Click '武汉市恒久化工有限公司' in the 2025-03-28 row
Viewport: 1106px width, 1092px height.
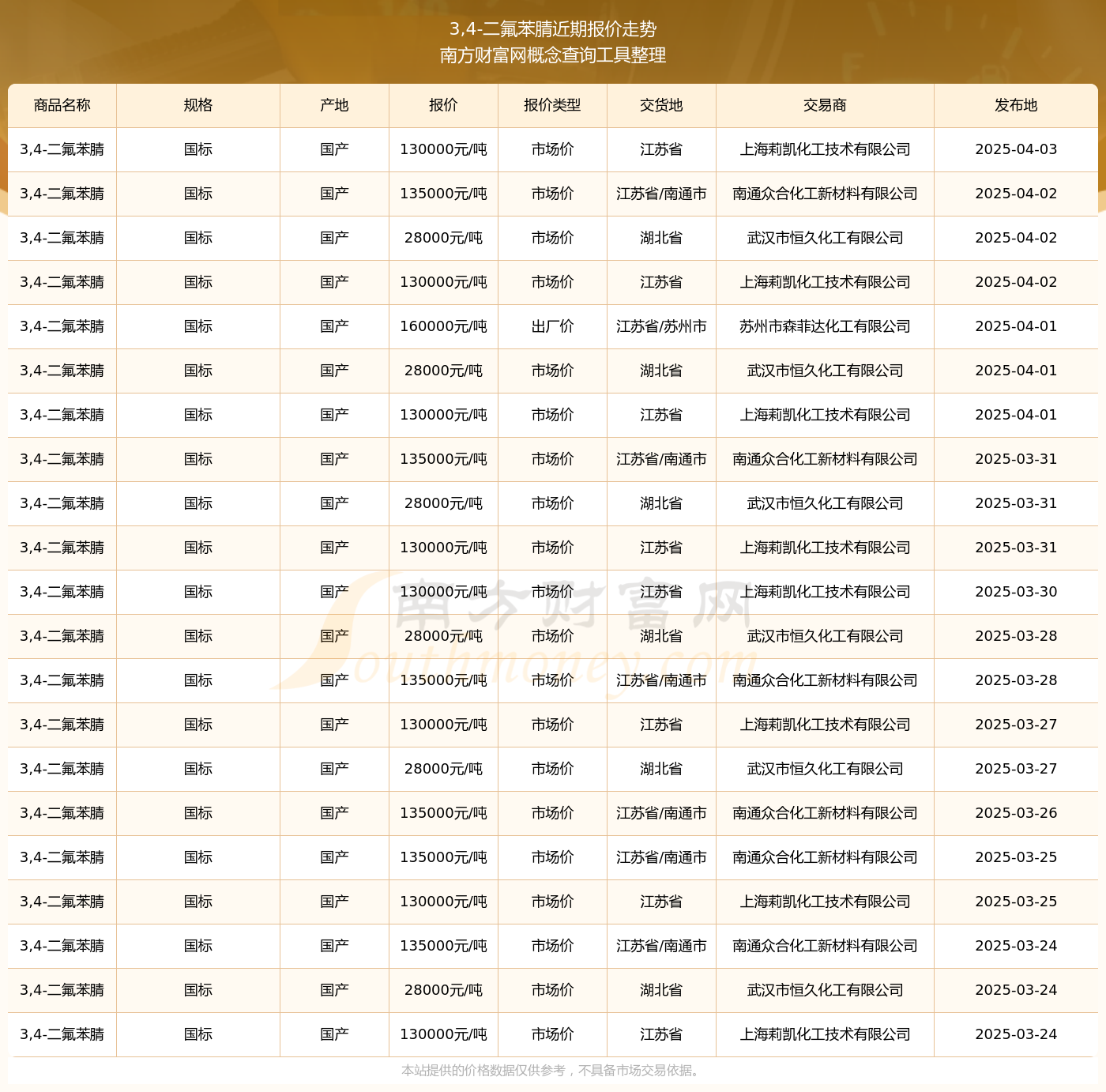click(825, 636)
